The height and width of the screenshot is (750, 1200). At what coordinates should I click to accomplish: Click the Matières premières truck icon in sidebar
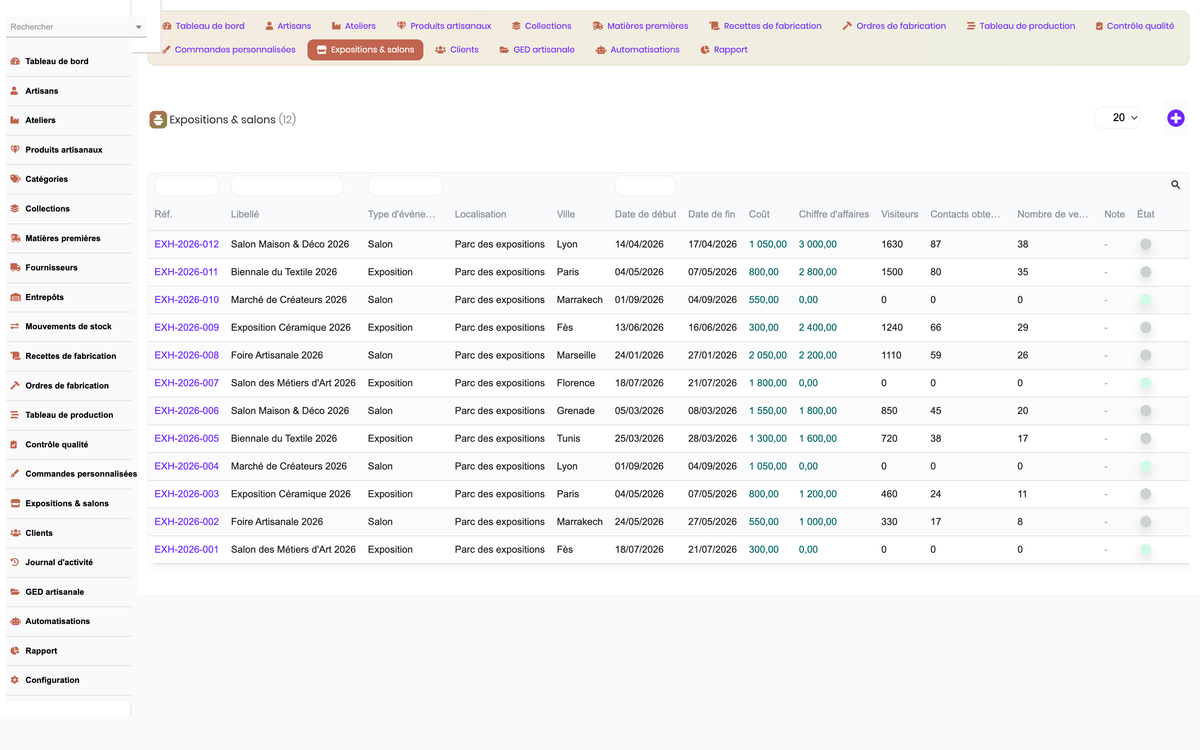[x=15, y=238]
